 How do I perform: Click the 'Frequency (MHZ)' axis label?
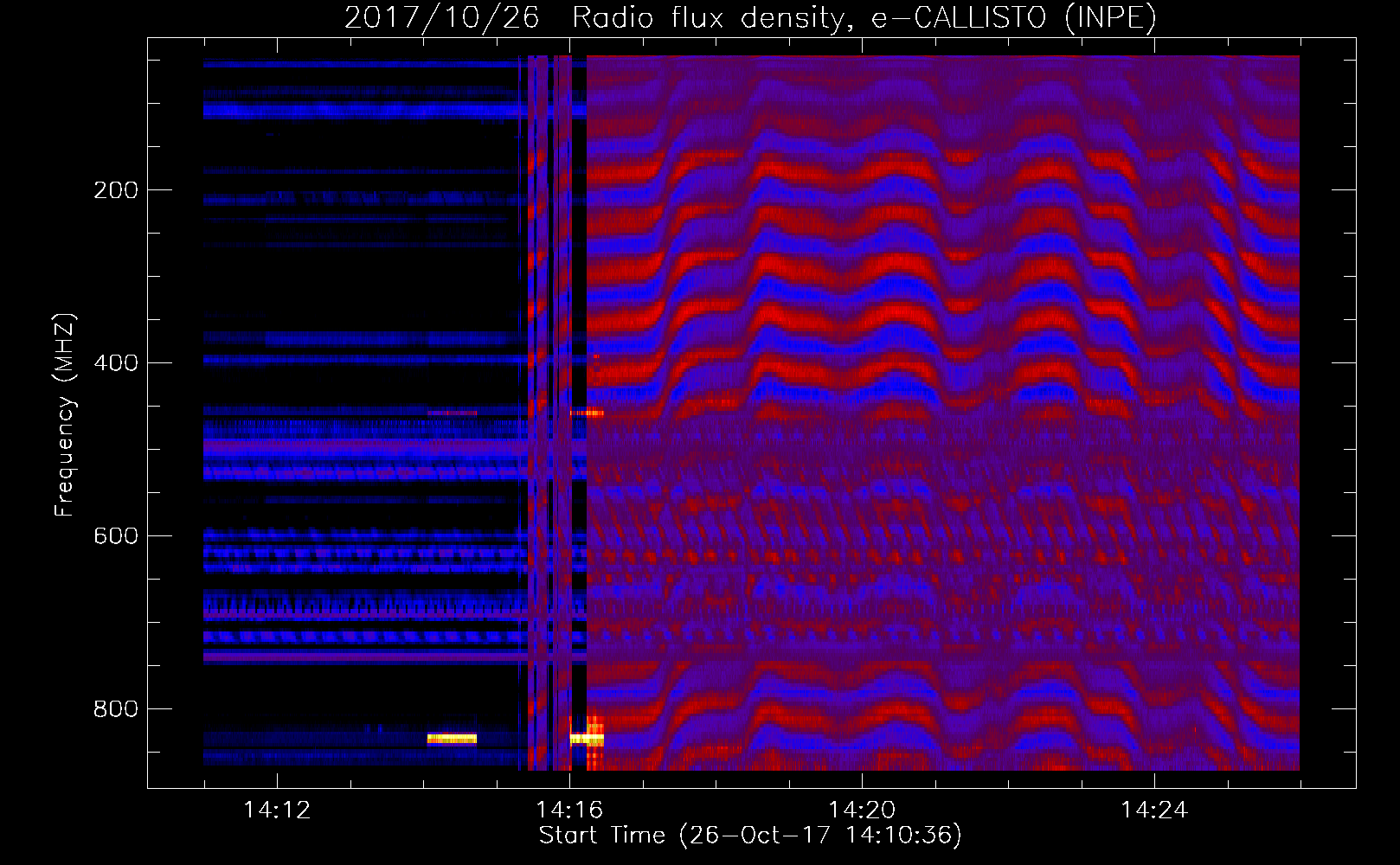(65, 415)
